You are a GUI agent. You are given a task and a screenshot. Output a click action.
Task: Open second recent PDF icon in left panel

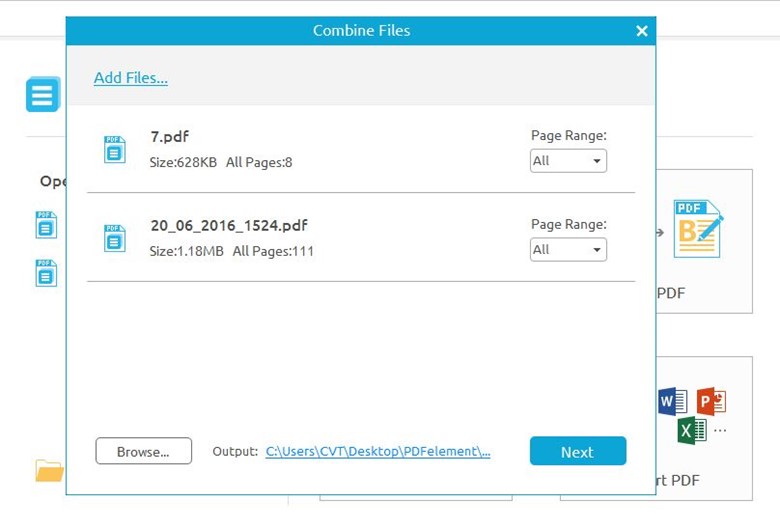pyautogui.click(x=46, y=273)
